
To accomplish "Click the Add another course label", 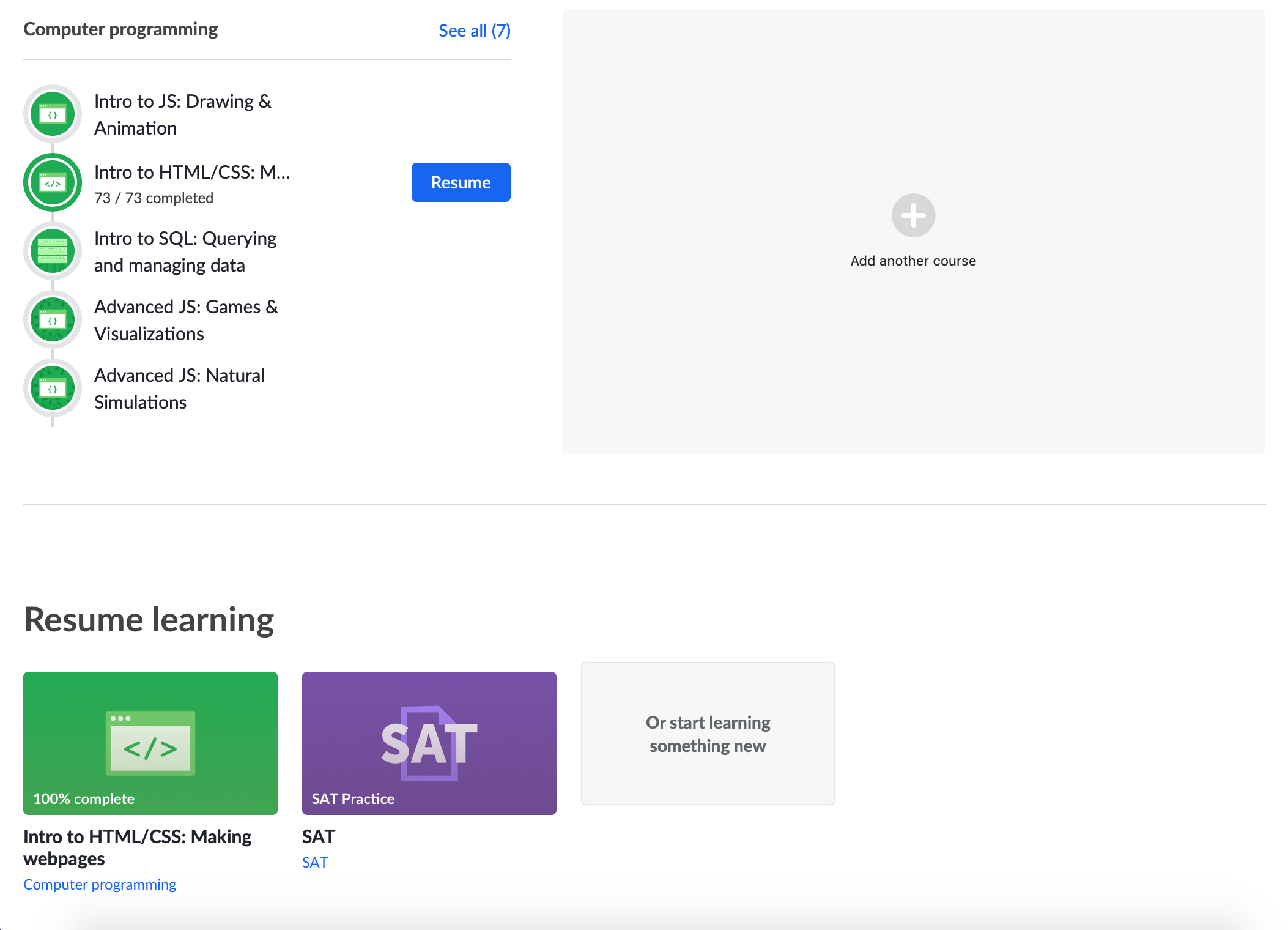I will [x=913, y=261].
